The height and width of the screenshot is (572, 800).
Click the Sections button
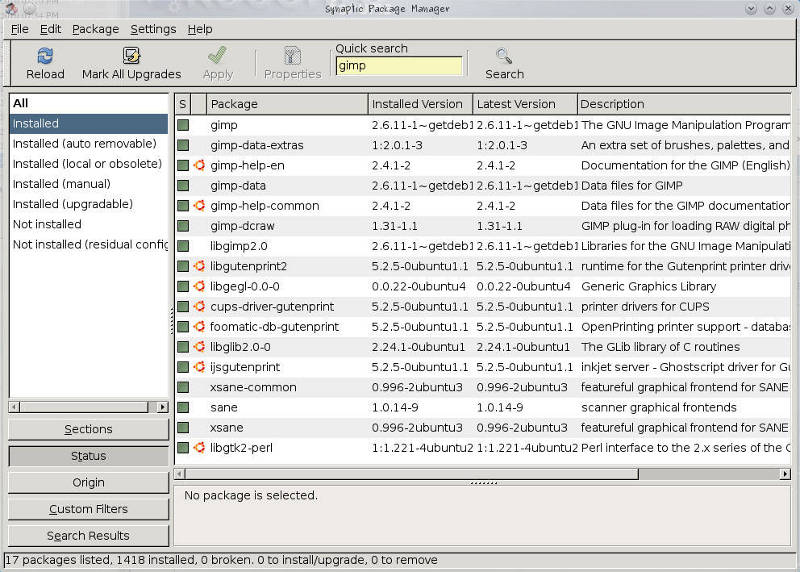[x=88, y=429]
